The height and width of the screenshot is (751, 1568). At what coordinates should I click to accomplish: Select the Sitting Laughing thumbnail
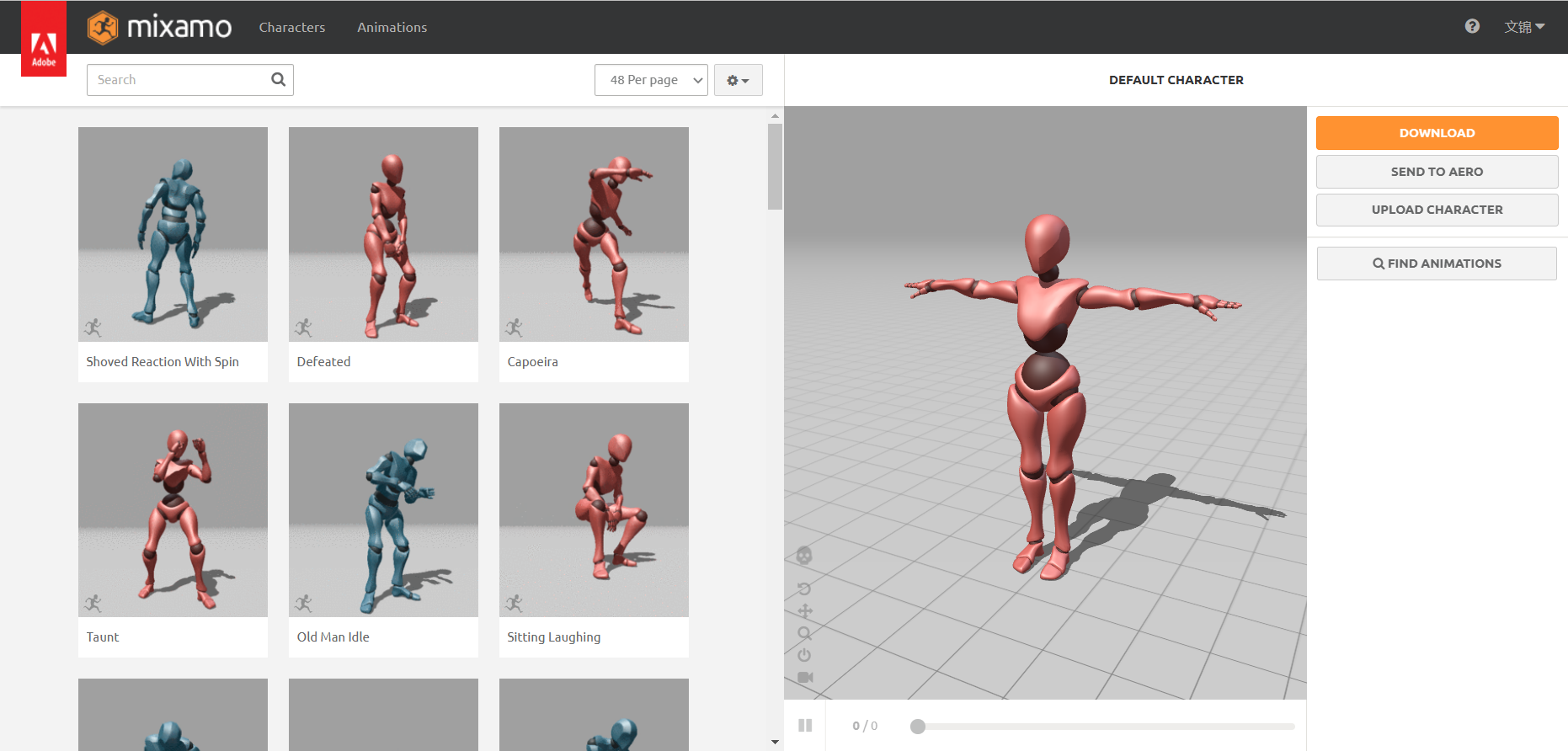point(594,510)
